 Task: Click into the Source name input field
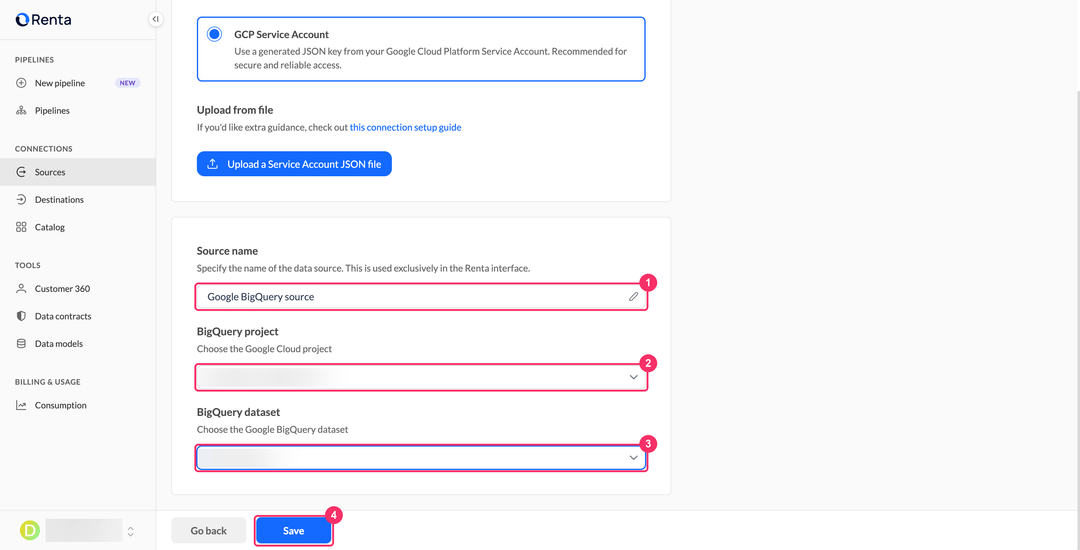point(422,297)
